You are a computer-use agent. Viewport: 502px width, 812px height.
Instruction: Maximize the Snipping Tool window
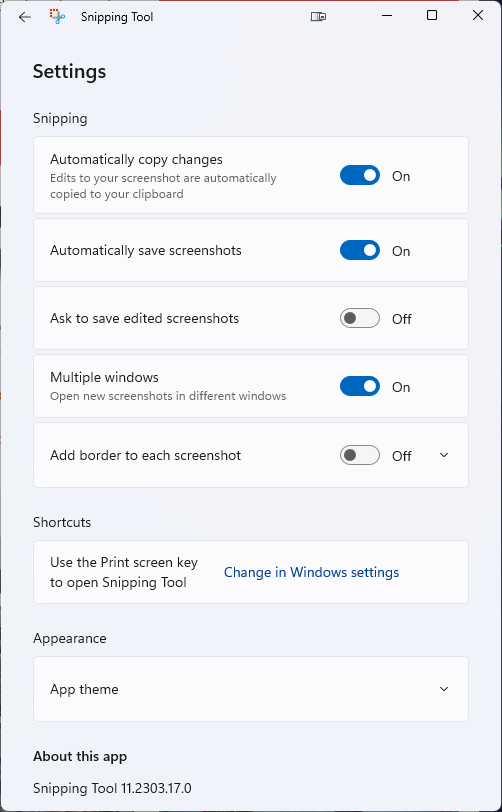point(432,16)
